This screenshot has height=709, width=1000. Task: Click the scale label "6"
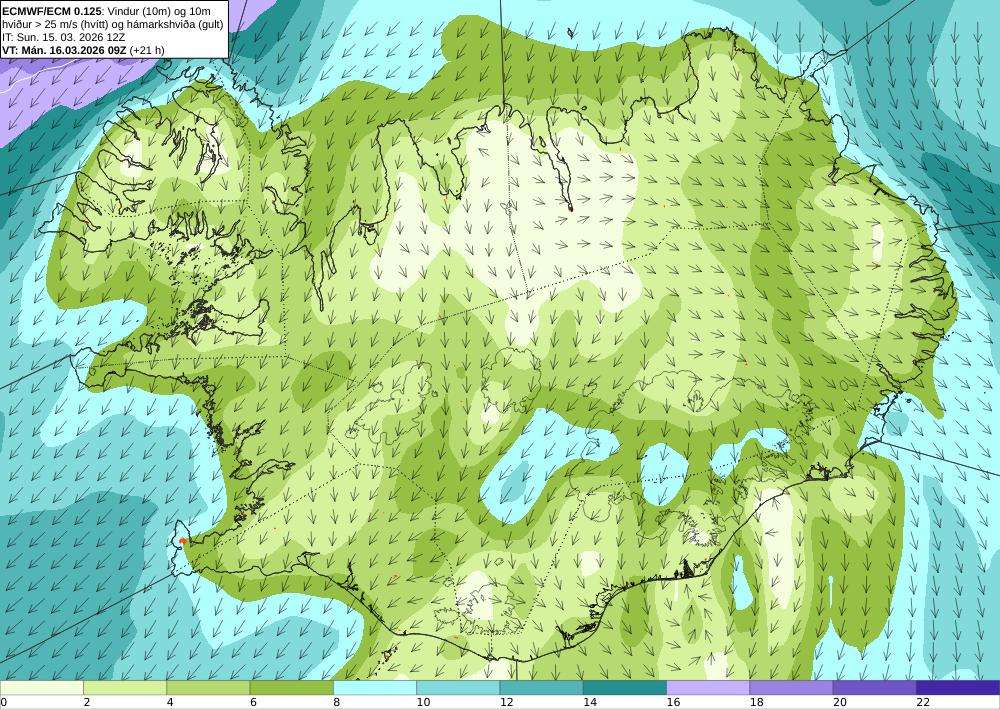253,703
